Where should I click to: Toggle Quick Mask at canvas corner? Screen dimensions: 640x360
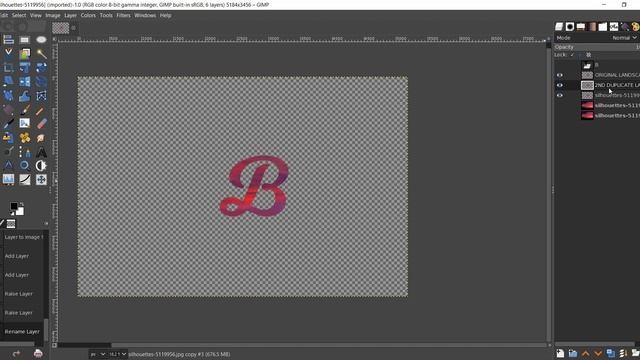(x=54, y=345)
